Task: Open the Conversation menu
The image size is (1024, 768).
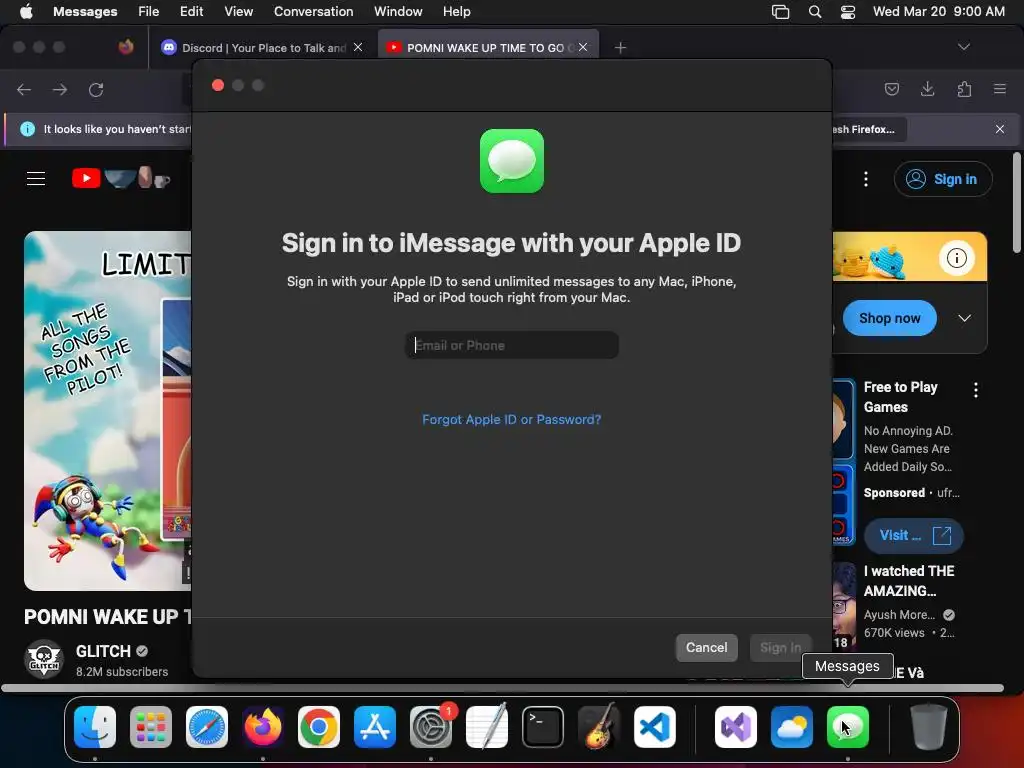Action: click(313, 11)
